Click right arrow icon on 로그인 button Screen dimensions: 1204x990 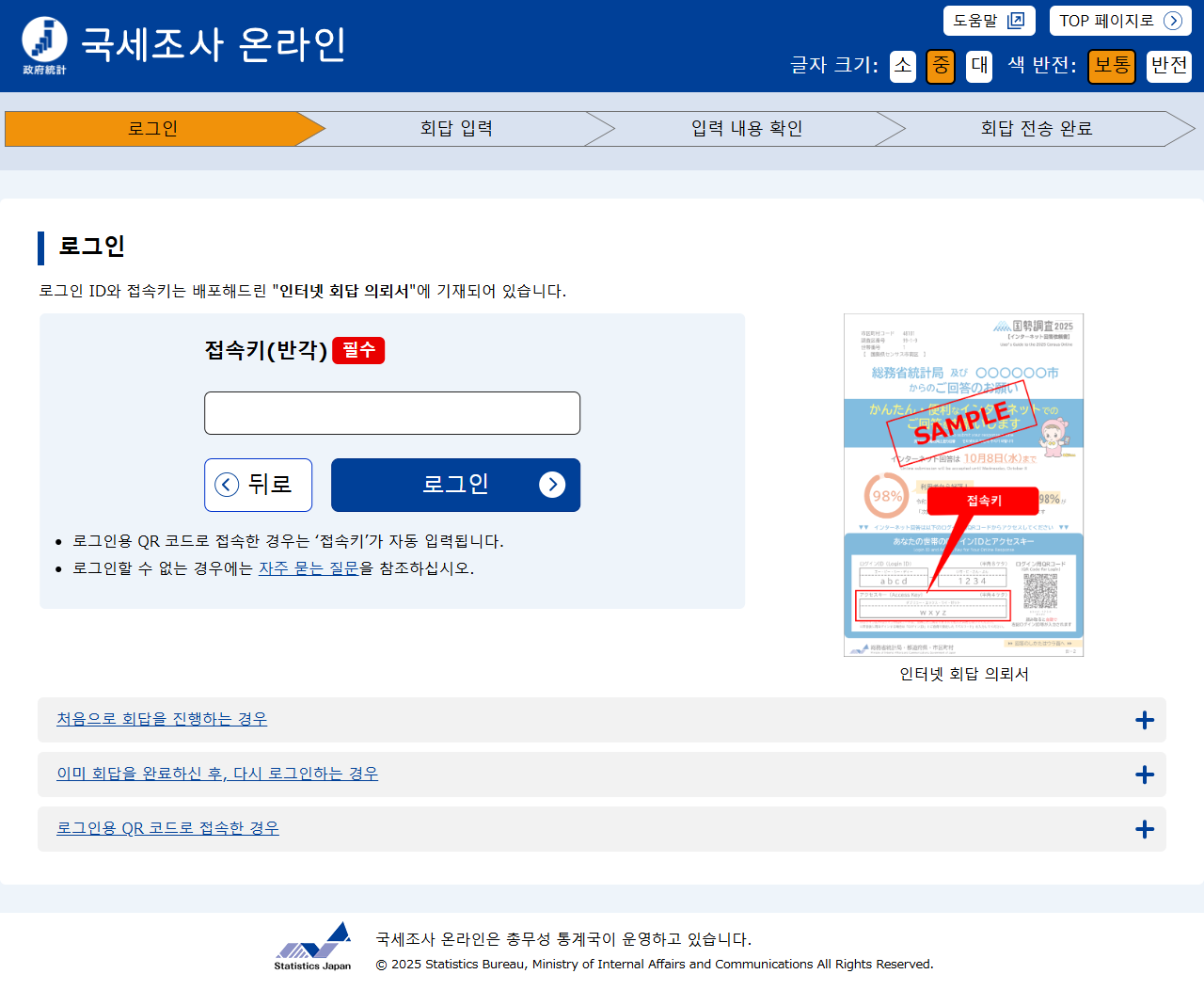(552, 485)
